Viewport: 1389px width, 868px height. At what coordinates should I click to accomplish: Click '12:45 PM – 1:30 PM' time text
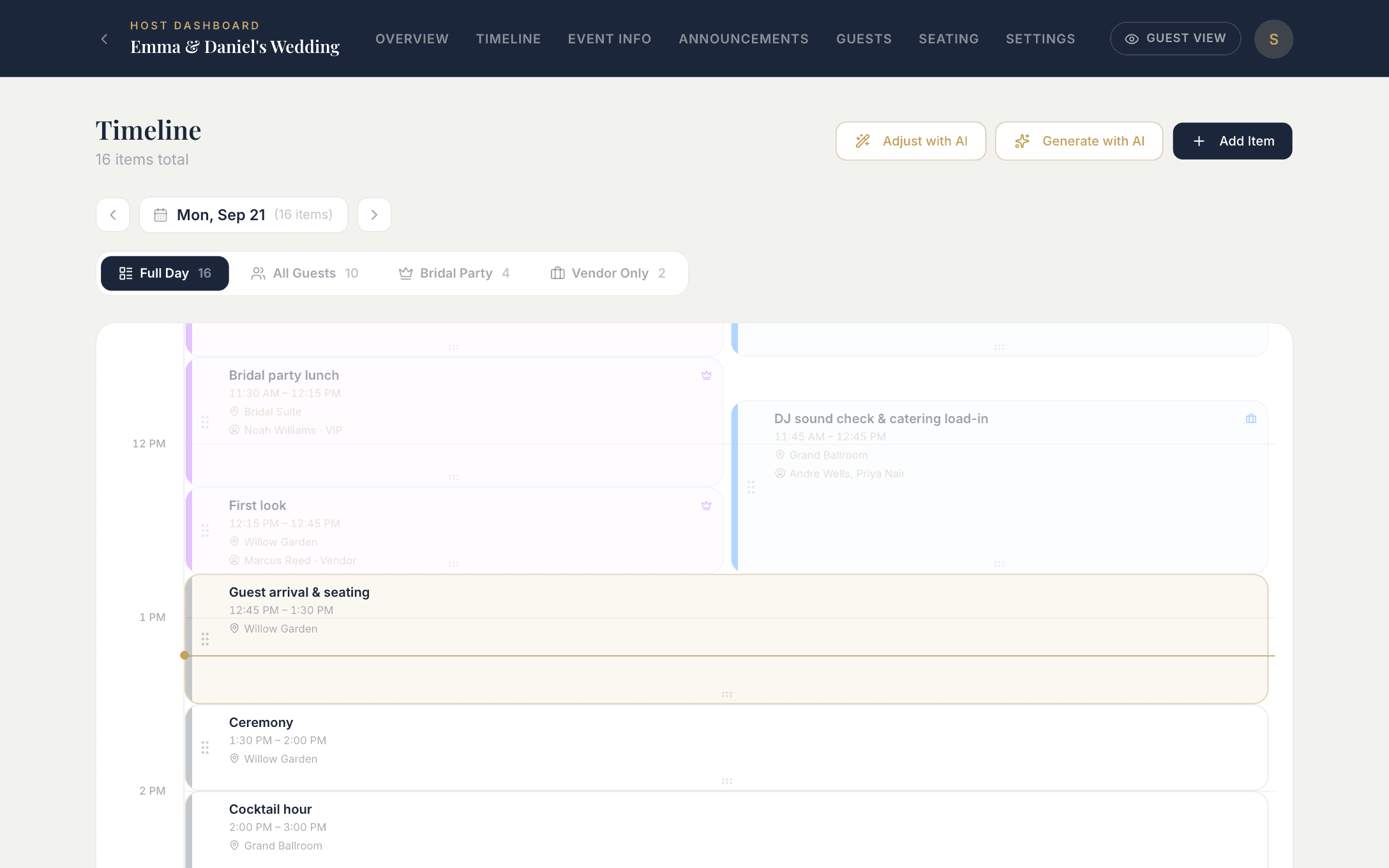point(281,610)
